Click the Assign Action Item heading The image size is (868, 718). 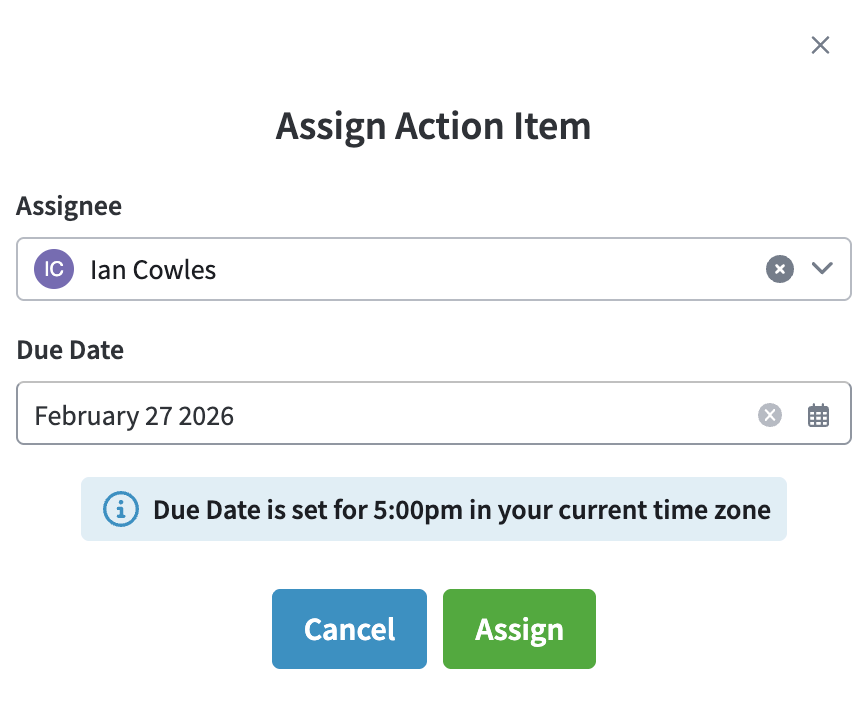pos(433,127)
